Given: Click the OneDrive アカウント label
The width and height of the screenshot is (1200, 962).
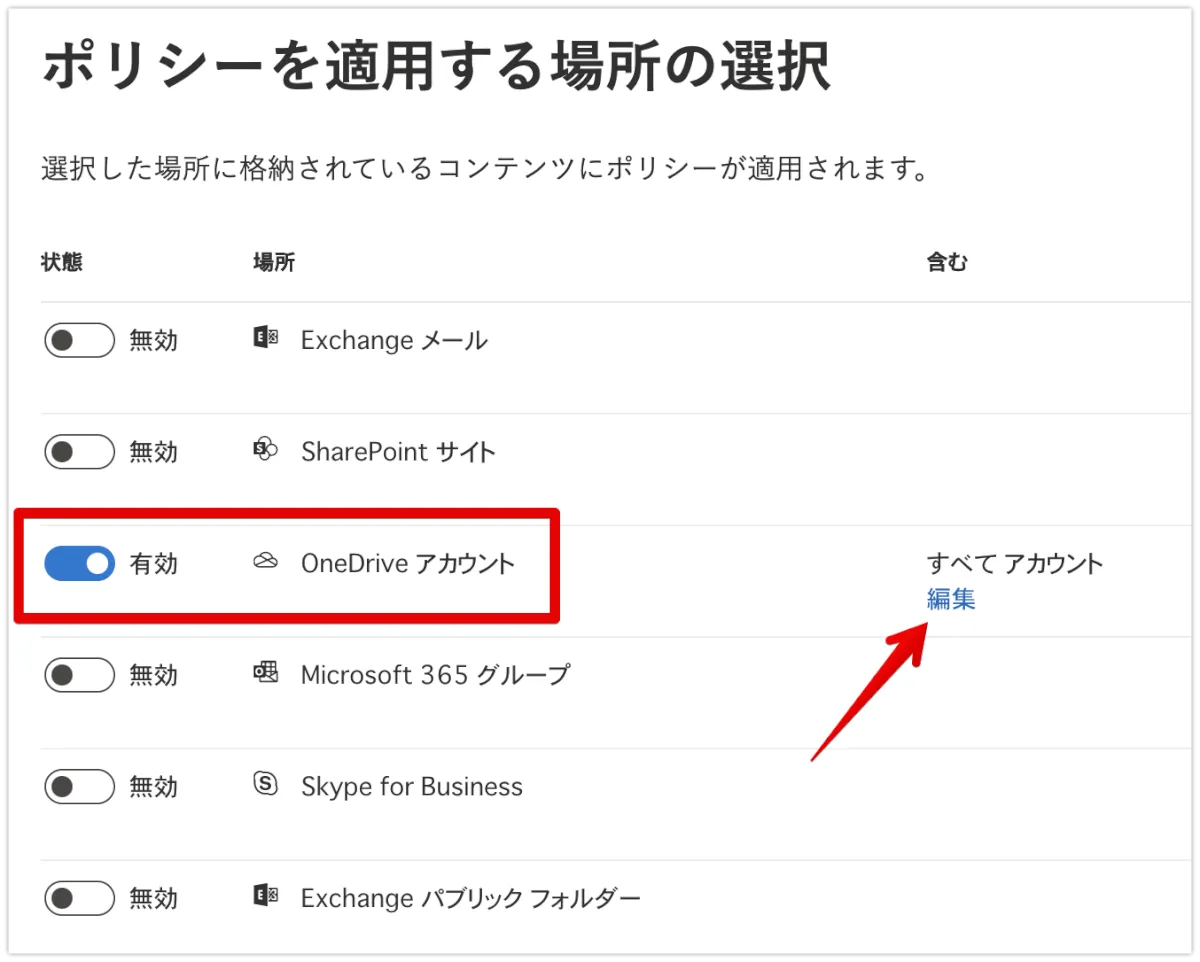Looking at the screenshot, I should [408, 564].
